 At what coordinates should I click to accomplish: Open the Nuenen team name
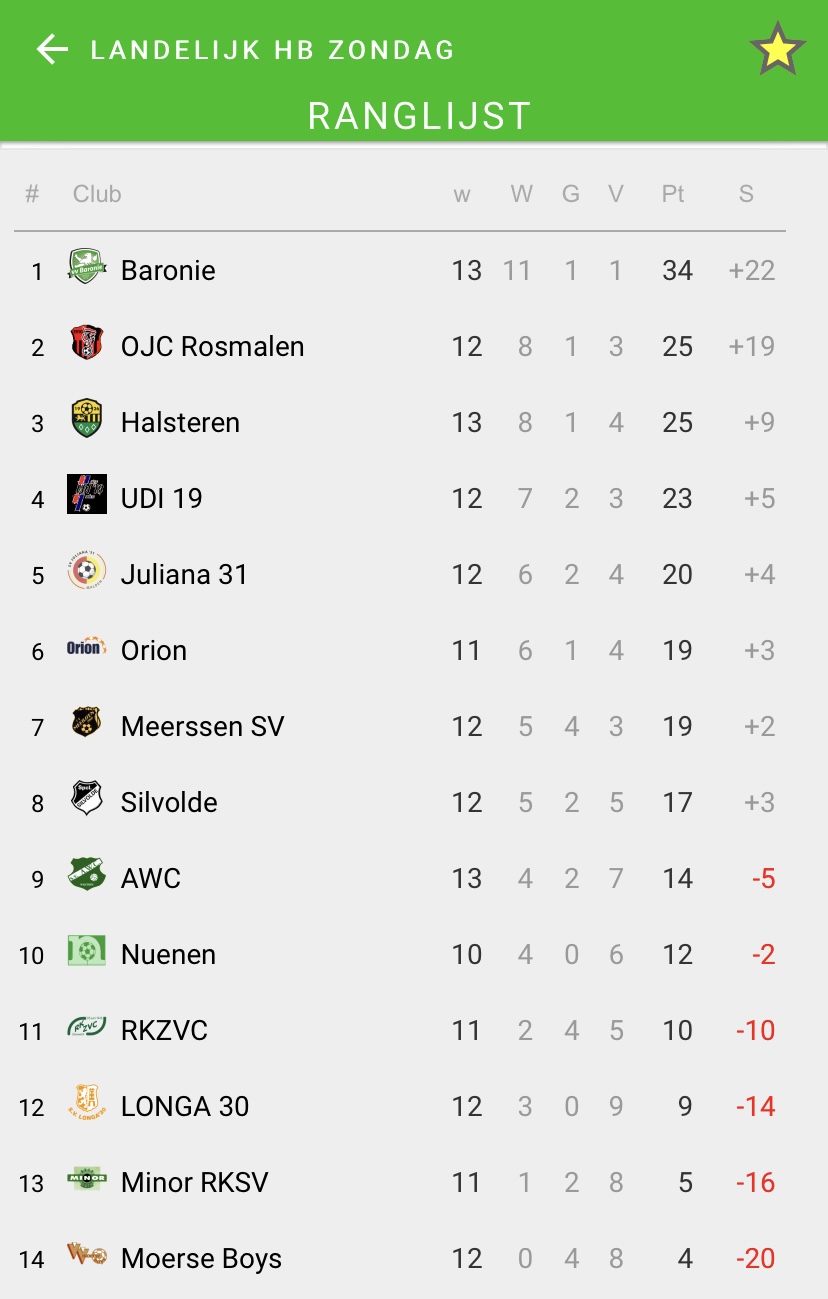click(168, 955)
